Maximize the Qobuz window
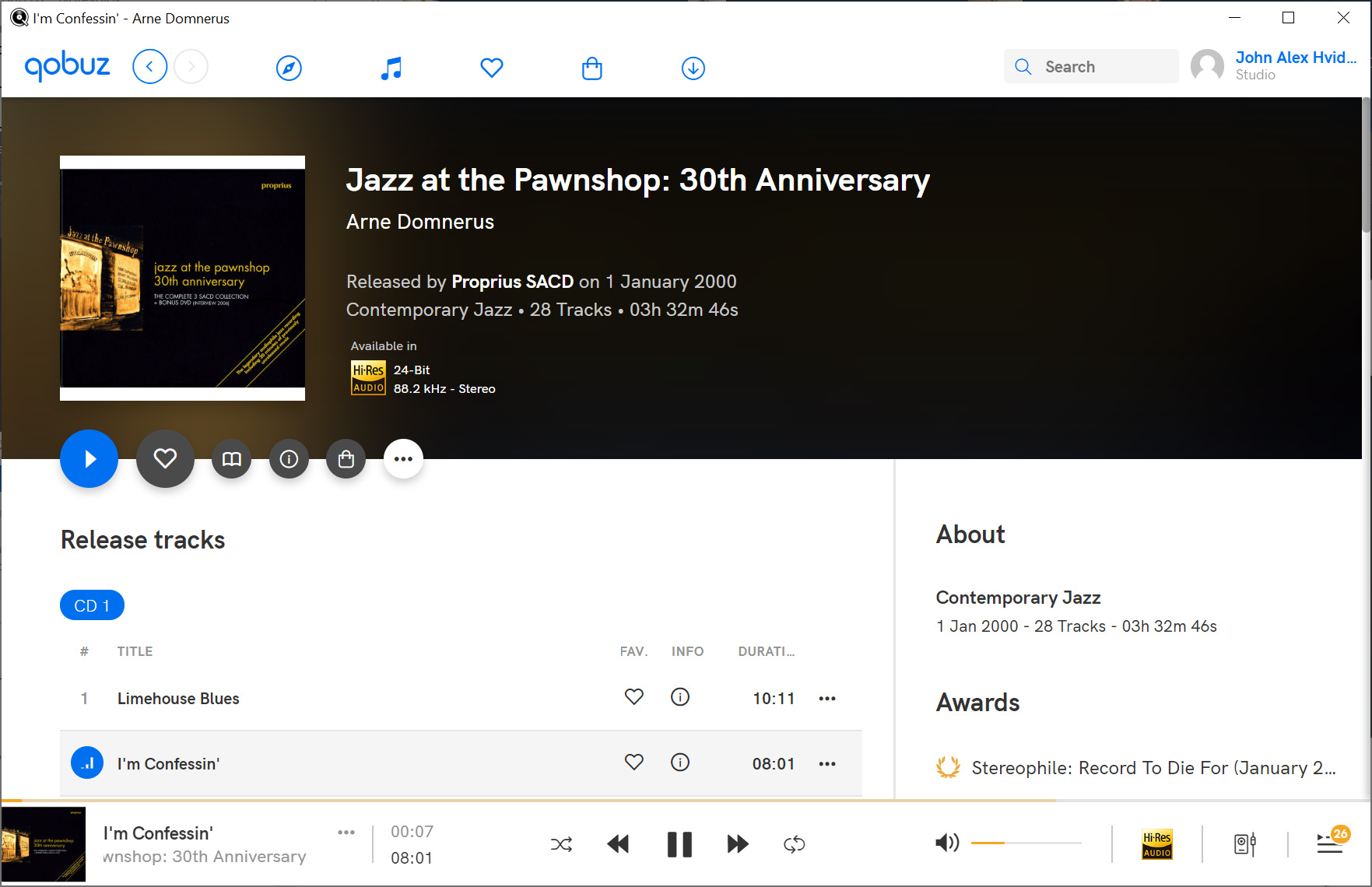 coord(1289,18)
